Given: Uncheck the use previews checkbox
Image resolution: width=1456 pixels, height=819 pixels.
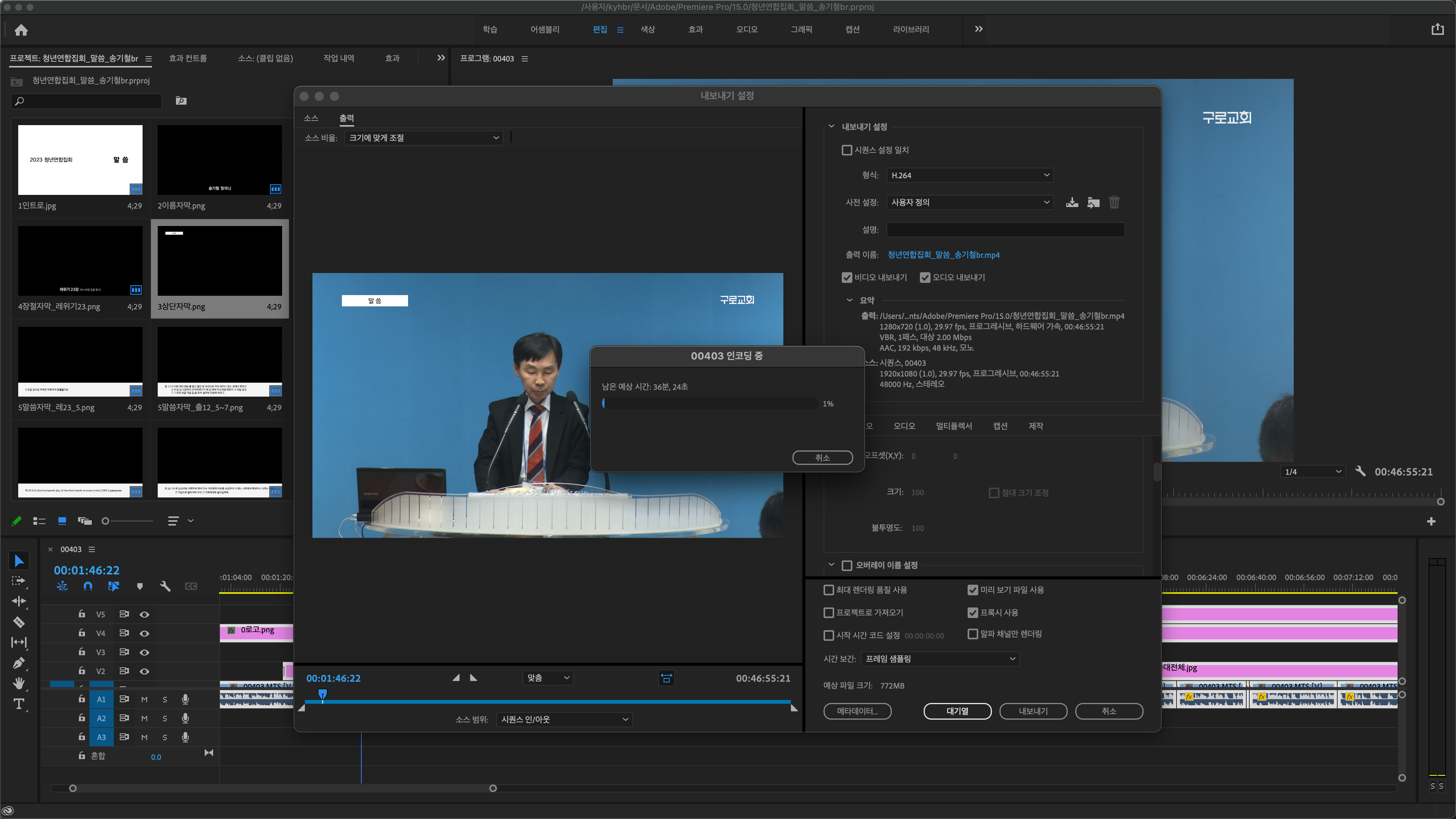Looking at the screenshot, I should tap(973, 590).
